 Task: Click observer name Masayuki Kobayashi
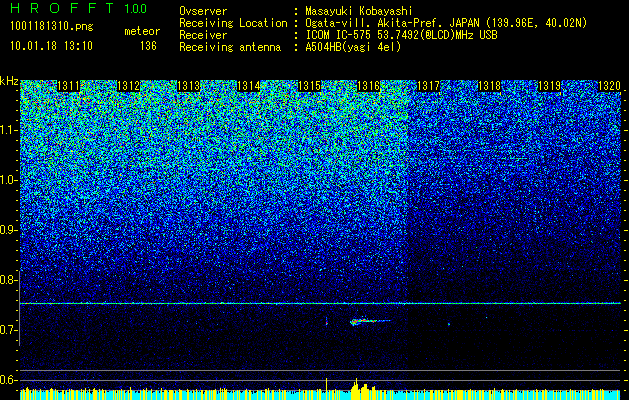(359, 11)
